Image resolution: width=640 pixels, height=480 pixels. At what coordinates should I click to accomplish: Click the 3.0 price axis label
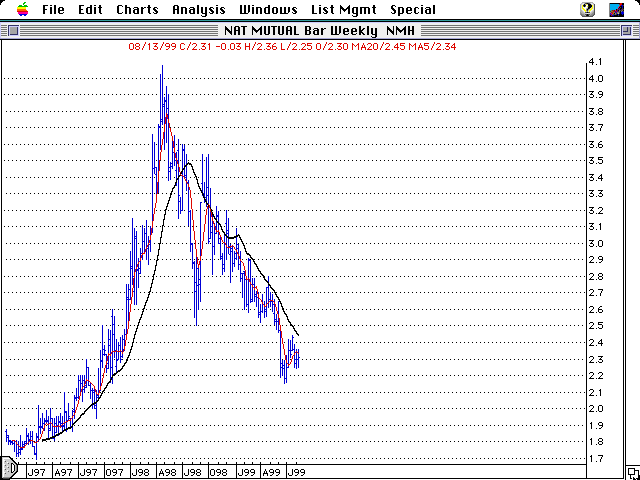596,244
